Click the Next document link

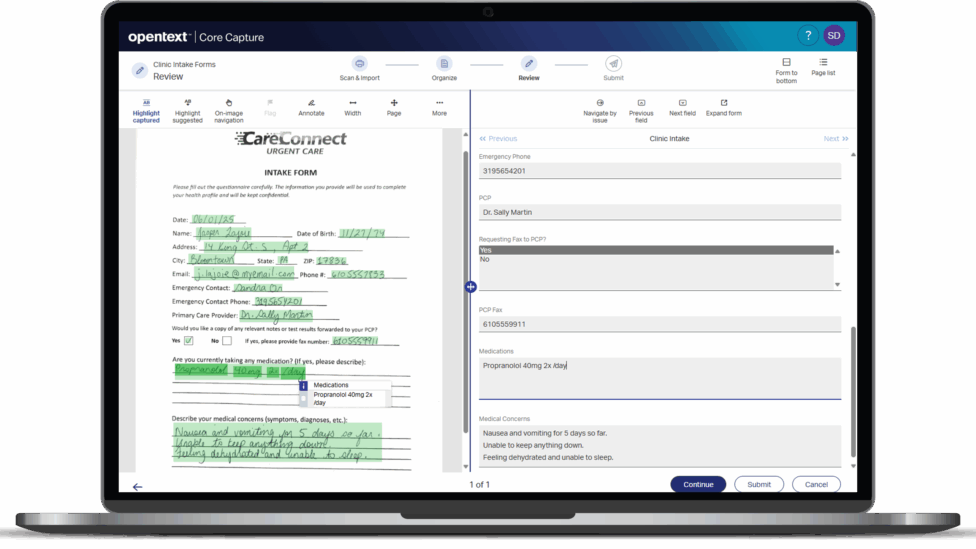[835, 139]
